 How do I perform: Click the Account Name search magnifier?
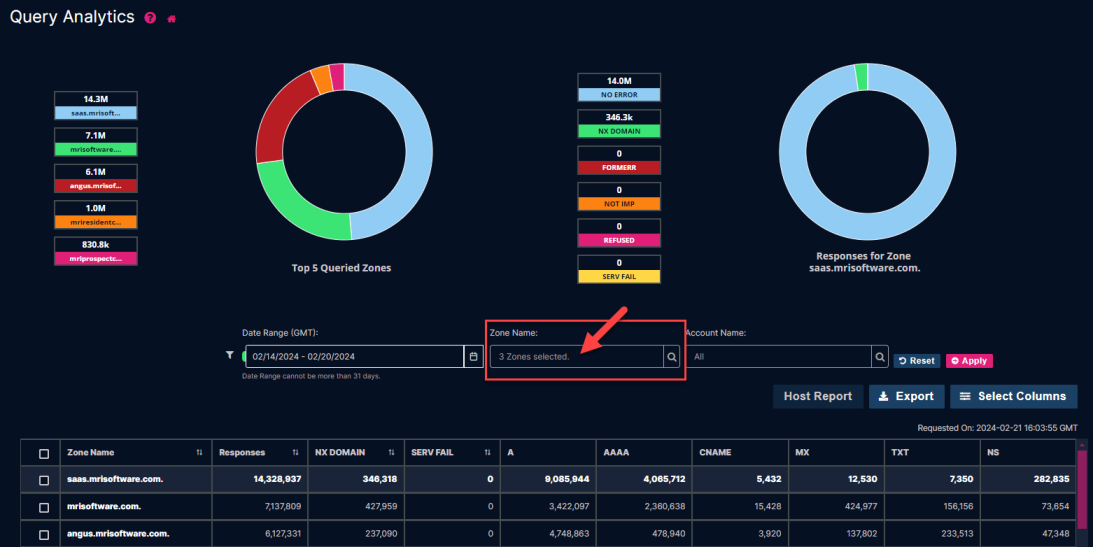pos(880,357)
